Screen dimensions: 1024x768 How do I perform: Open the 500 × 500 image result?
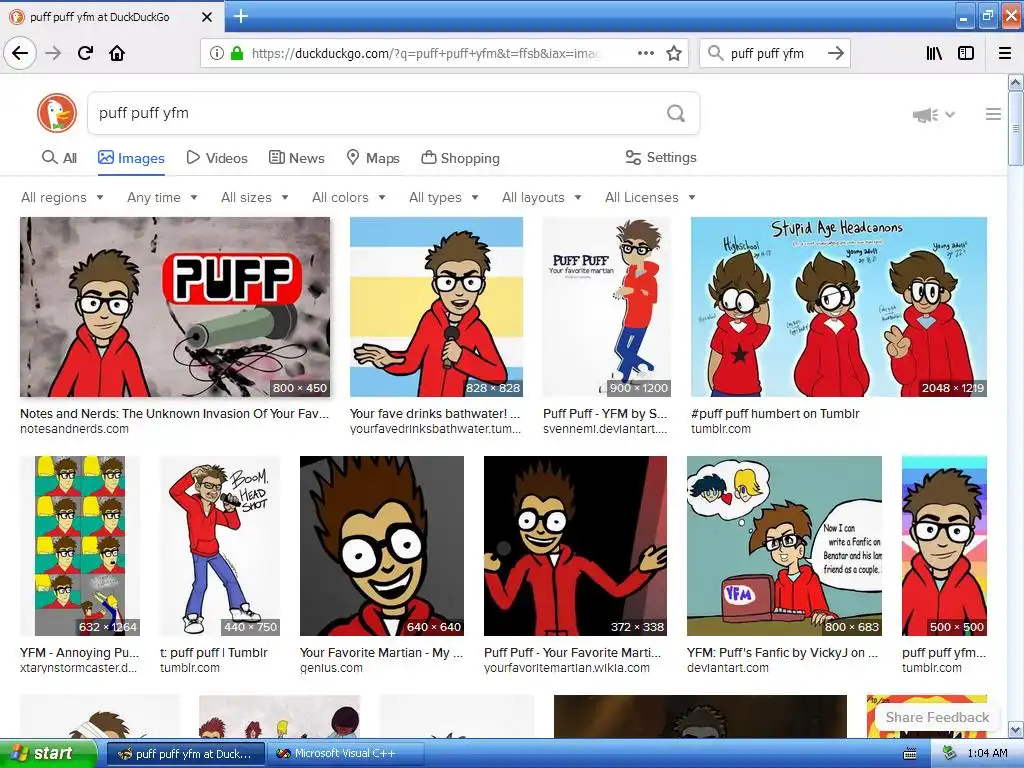tap(944, 546)
